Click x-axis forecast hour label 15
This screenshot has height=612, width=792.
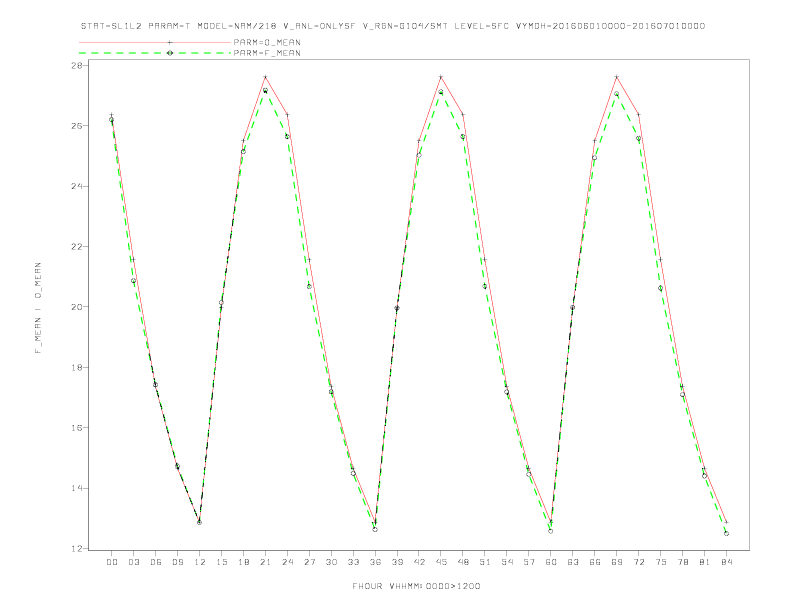221,562
